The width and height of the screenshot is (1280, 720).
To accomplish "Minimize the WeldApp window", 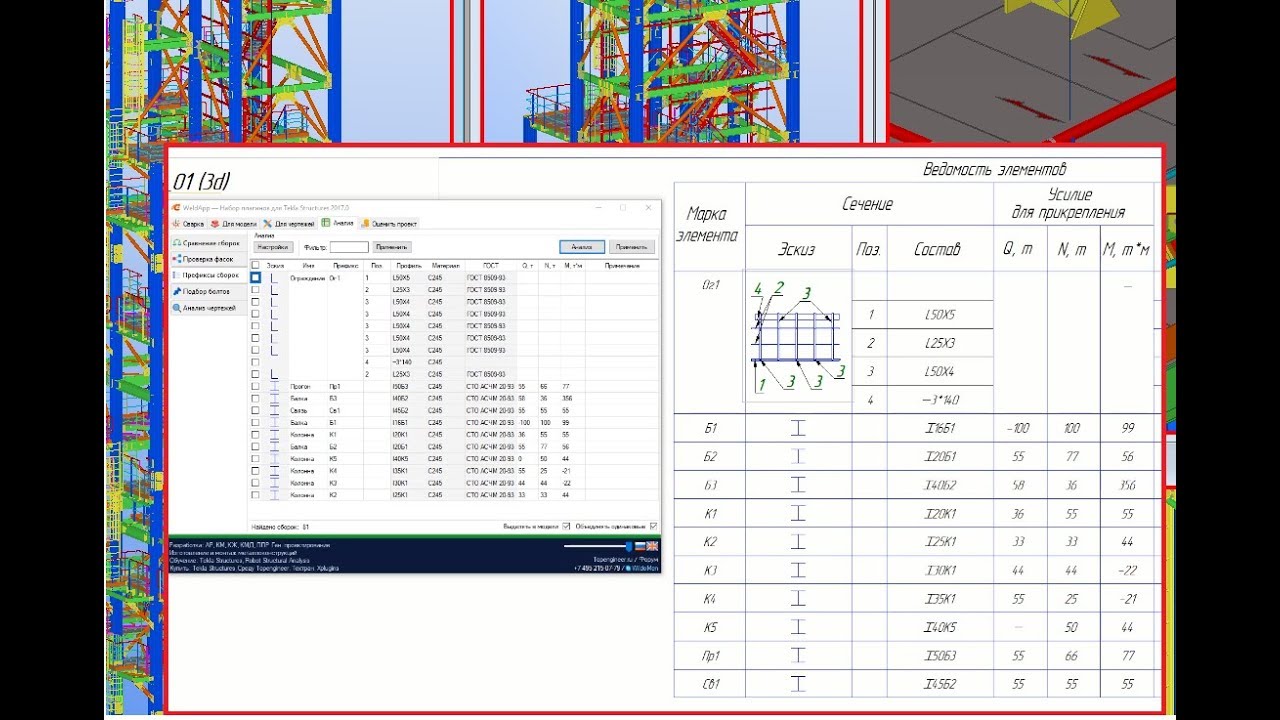I will click(x=598, y=207).
